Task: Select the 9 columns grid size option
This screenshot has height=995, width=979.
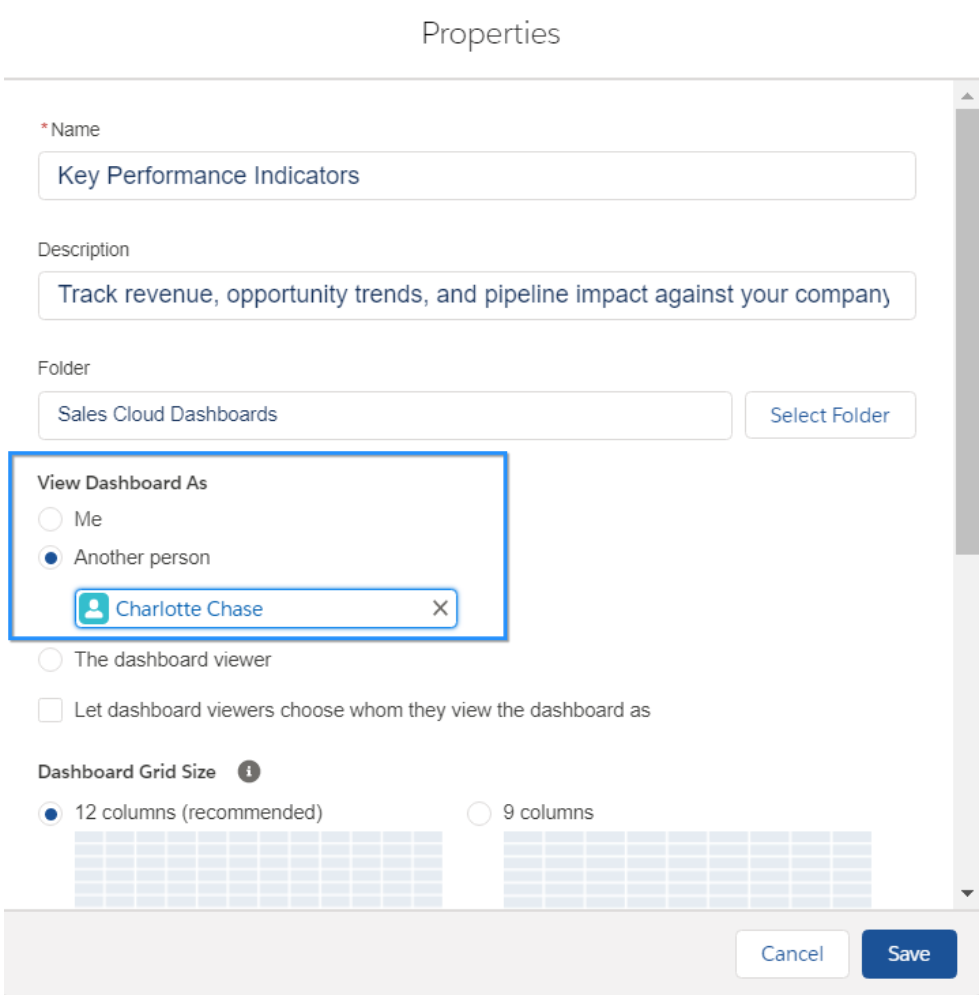Action: tap(479, 813)
